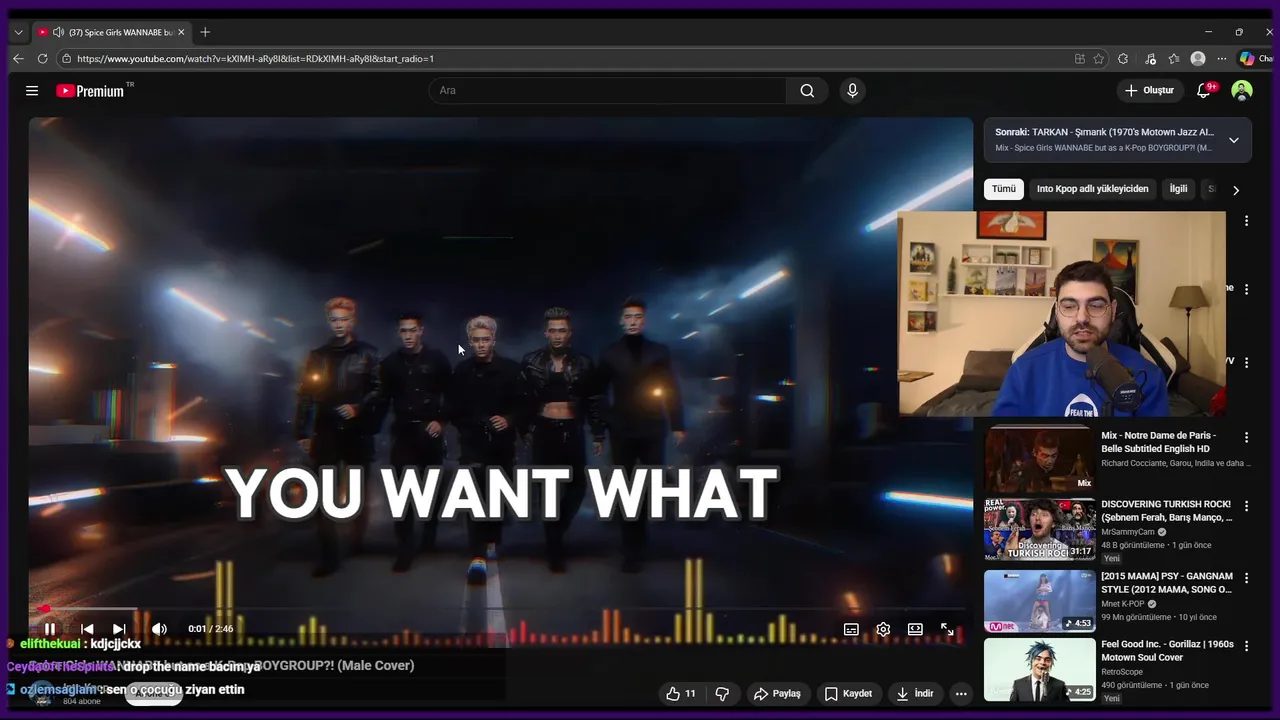The height and width of the screenshot is (720, 1280).
Task: Open browser Settings and more menu
Action: tap(1222, 59)
